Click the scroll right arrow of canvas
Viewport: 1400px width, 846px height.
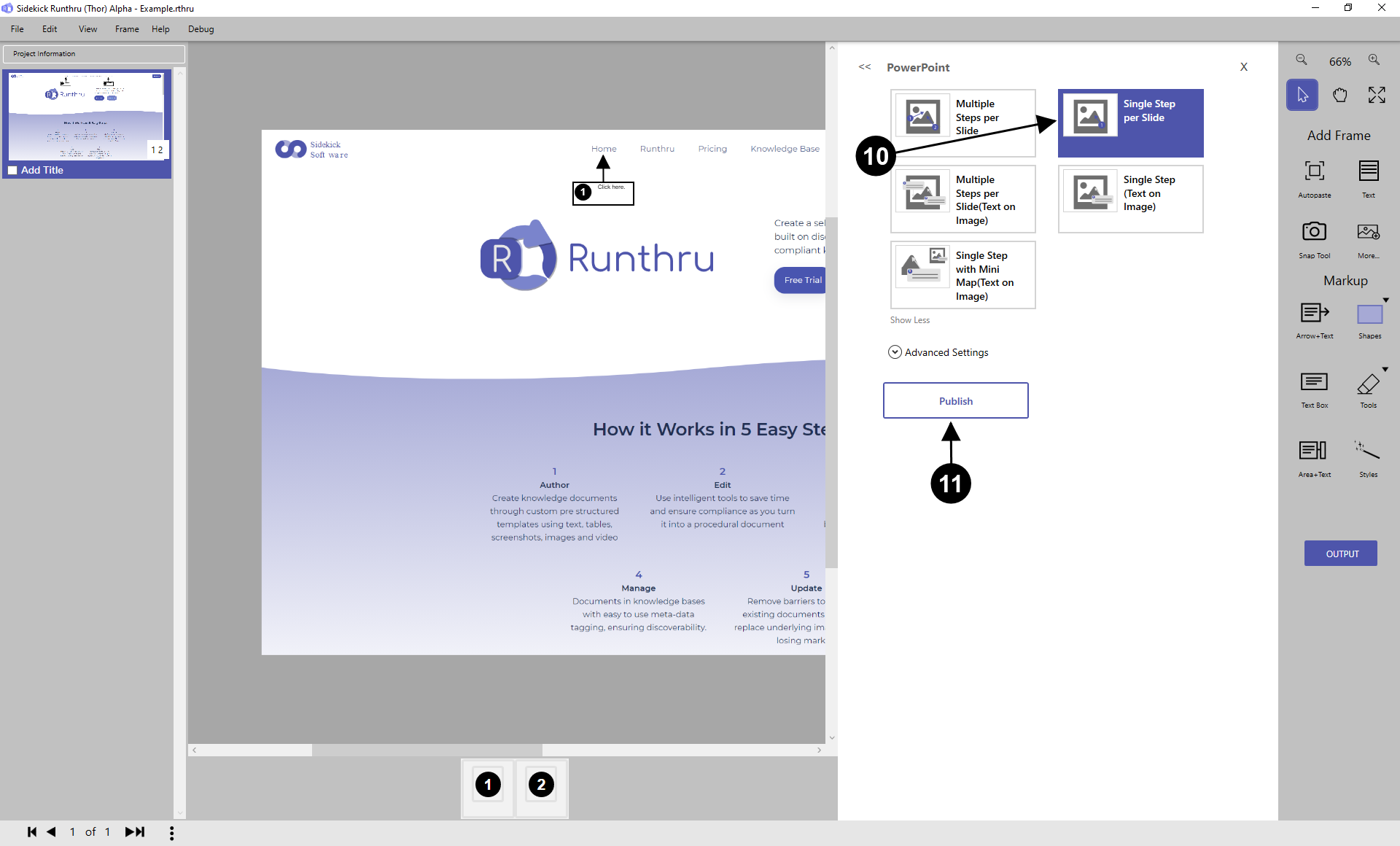(x=819, y=750)
